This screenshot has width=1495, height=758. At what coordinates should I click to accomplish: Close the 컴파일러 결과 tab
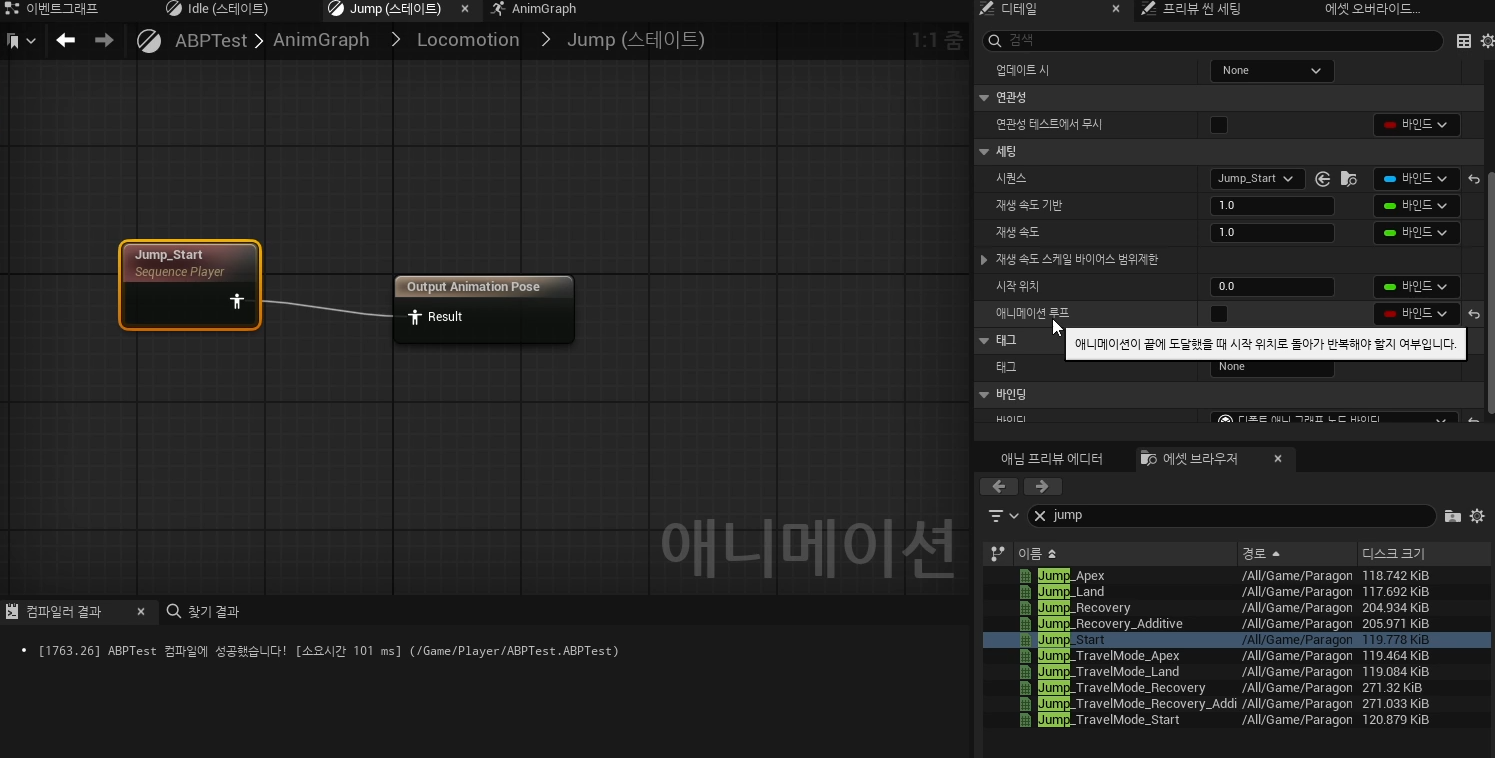coord(141,611)
